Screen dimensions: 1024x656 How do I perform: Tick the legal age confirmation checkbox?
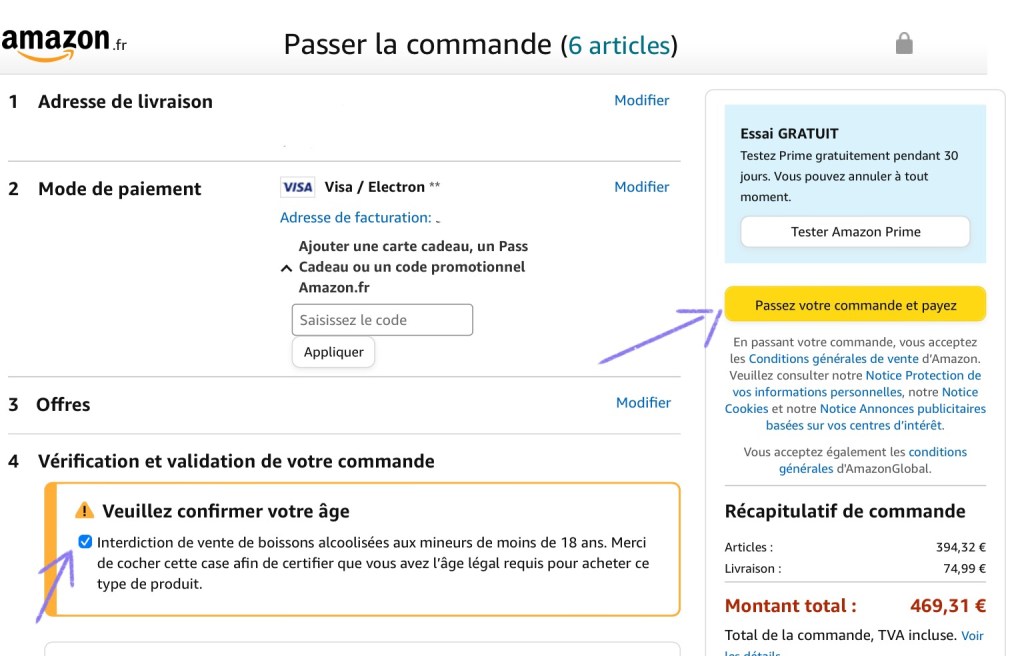pyautogui.click(x=85, y=542)
